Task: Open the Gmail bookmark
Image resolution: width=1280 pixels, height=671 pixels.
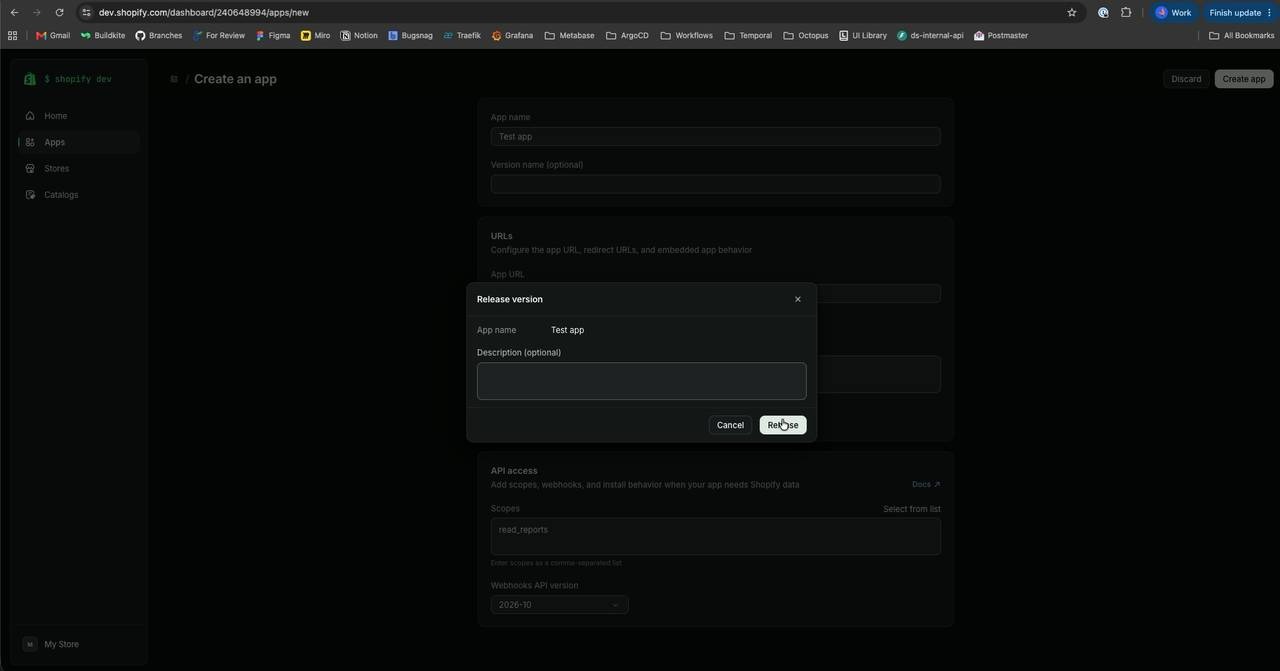Action: pyautogui.click(x=53, y=36)
